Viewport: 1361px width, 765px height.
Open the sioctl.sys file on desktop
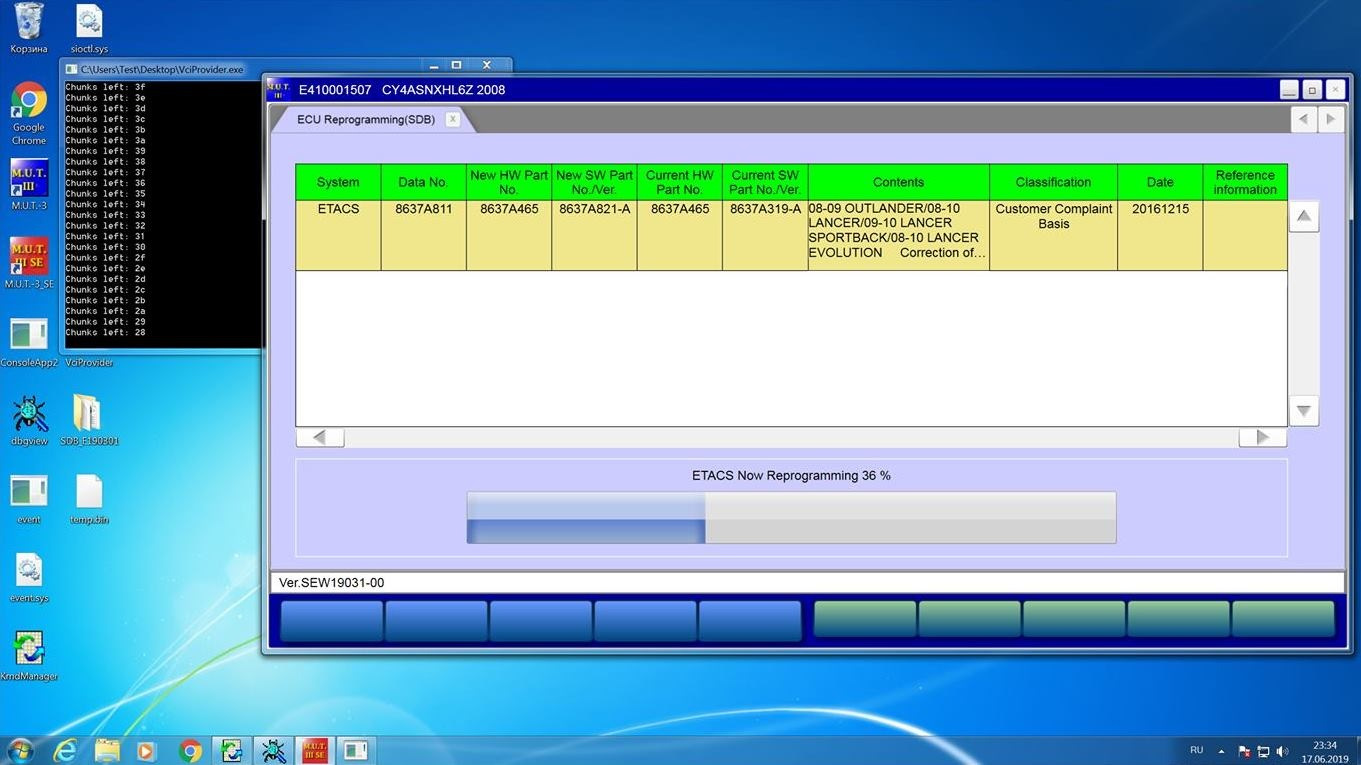point(89,27)
